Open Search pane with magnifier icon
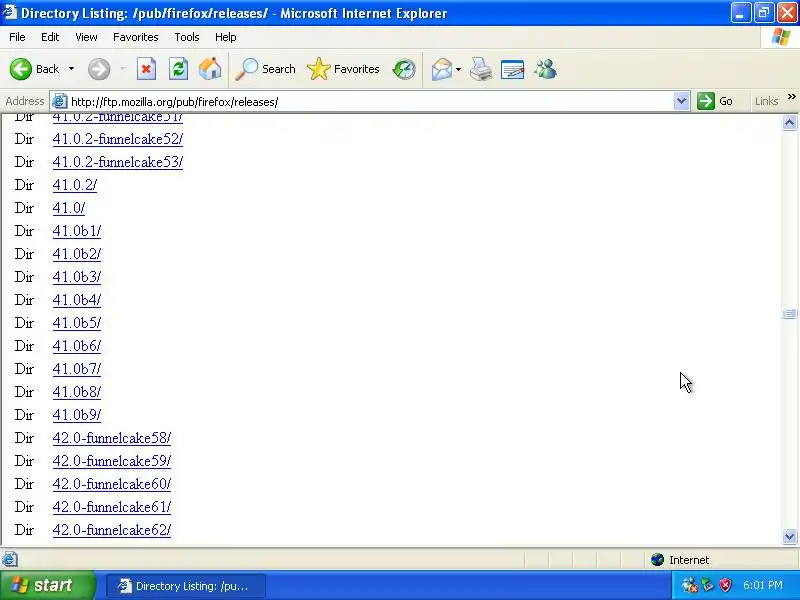Screen dimensions: 800x600 pyautogui.click(x=265, y=69)
